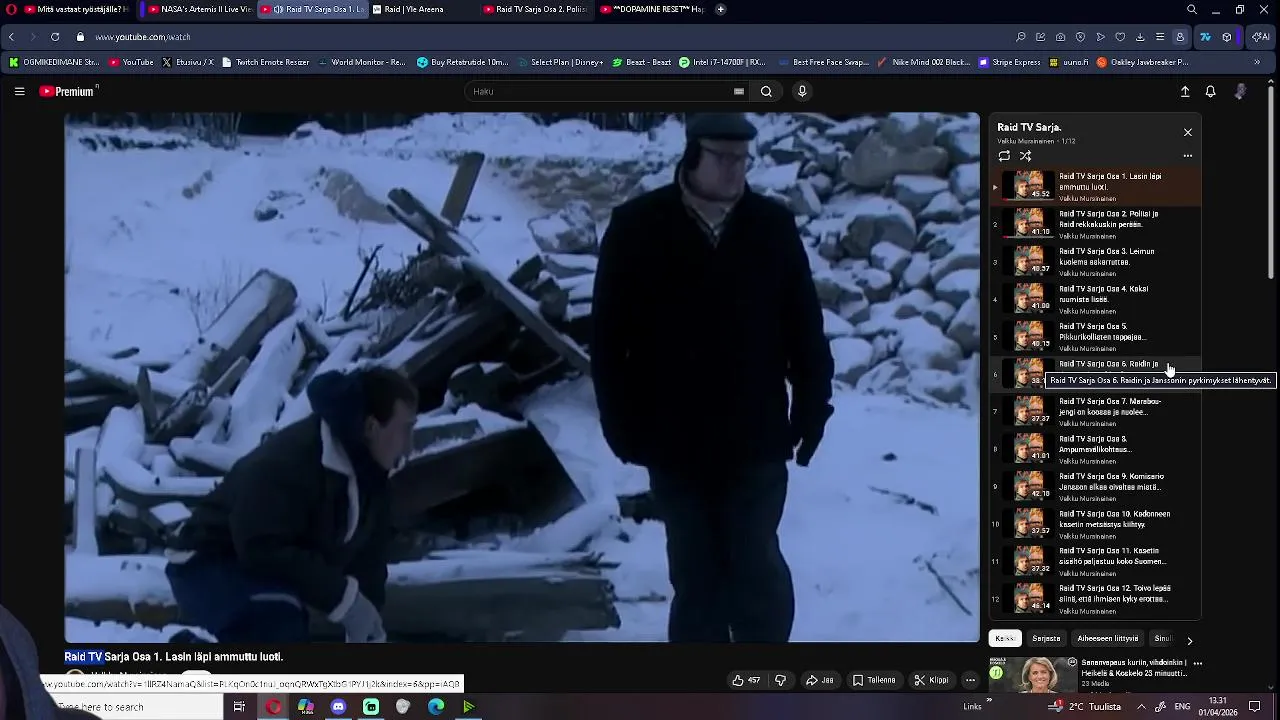
Task: Open YouTube notifications bell
Action: tap(1210, 91)
